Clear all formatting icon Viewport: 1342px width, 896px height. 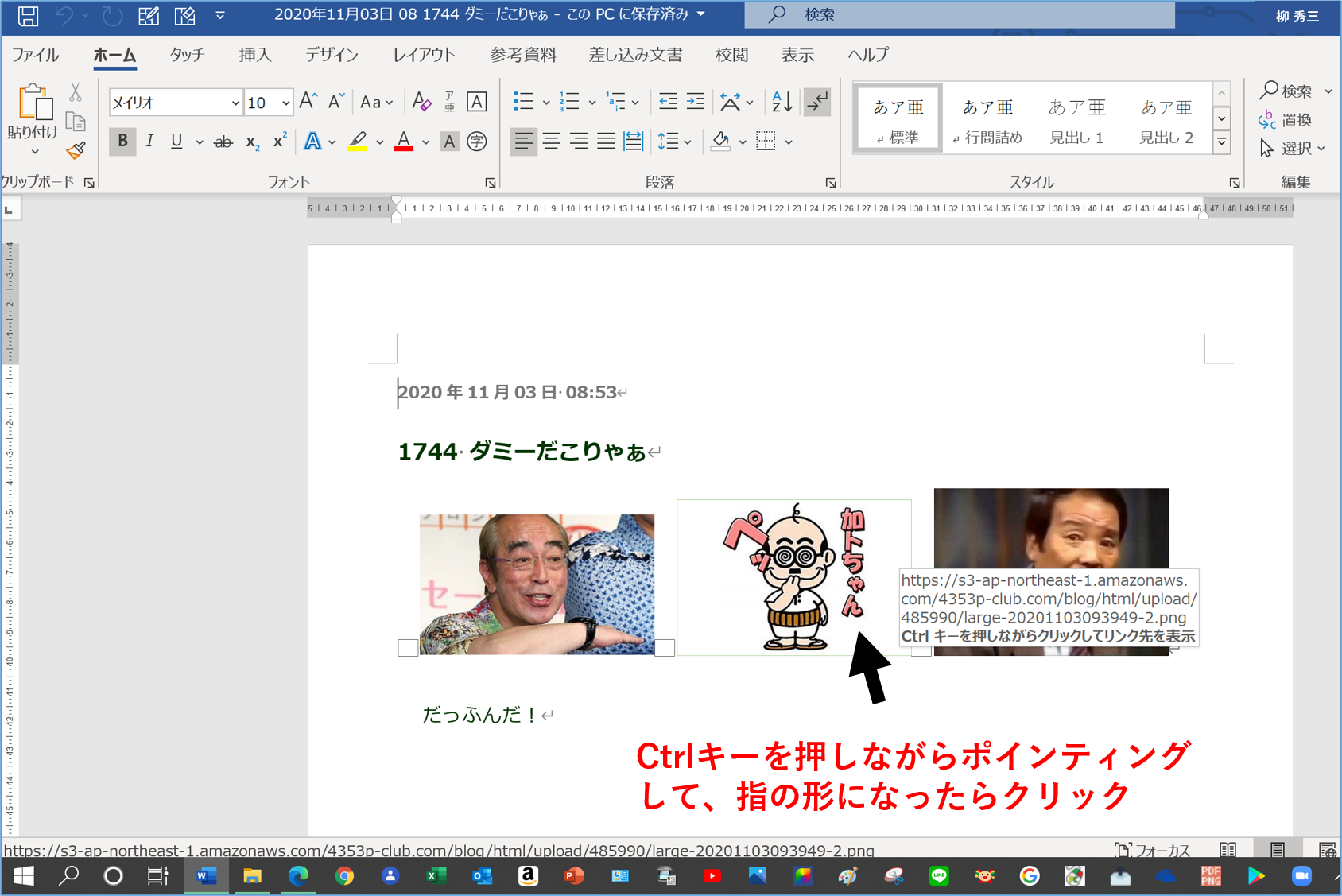(x=421, y=102)
